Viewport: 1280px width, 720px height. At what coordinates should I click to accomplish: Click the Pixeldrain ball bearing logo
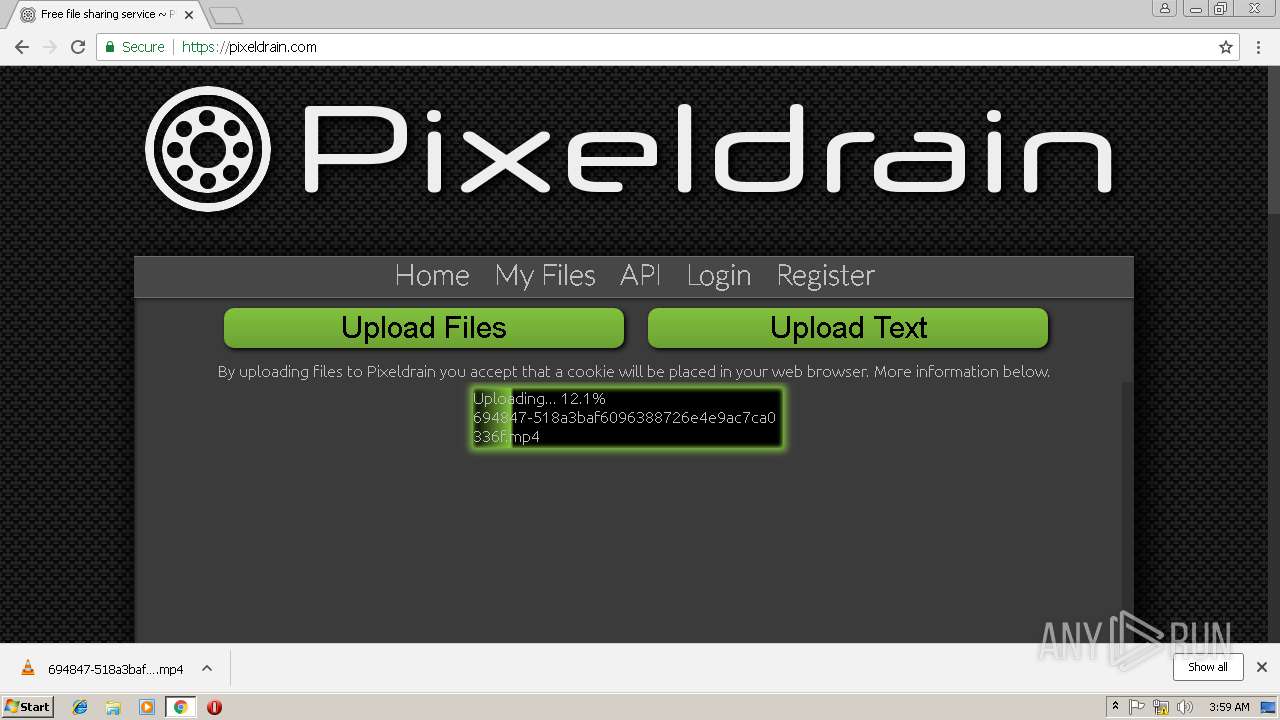208,149
